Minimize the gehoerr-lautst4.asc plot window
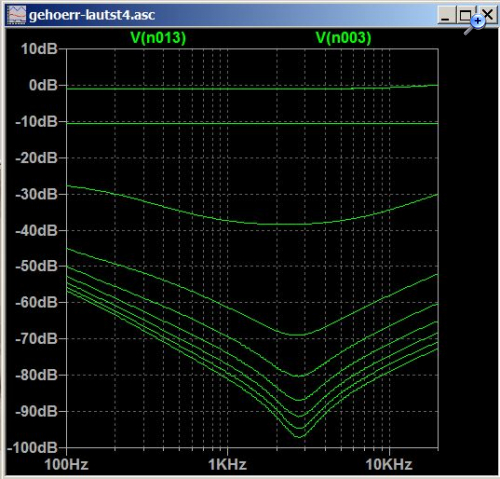Viewport: 500px width, 479px height. 445,15
